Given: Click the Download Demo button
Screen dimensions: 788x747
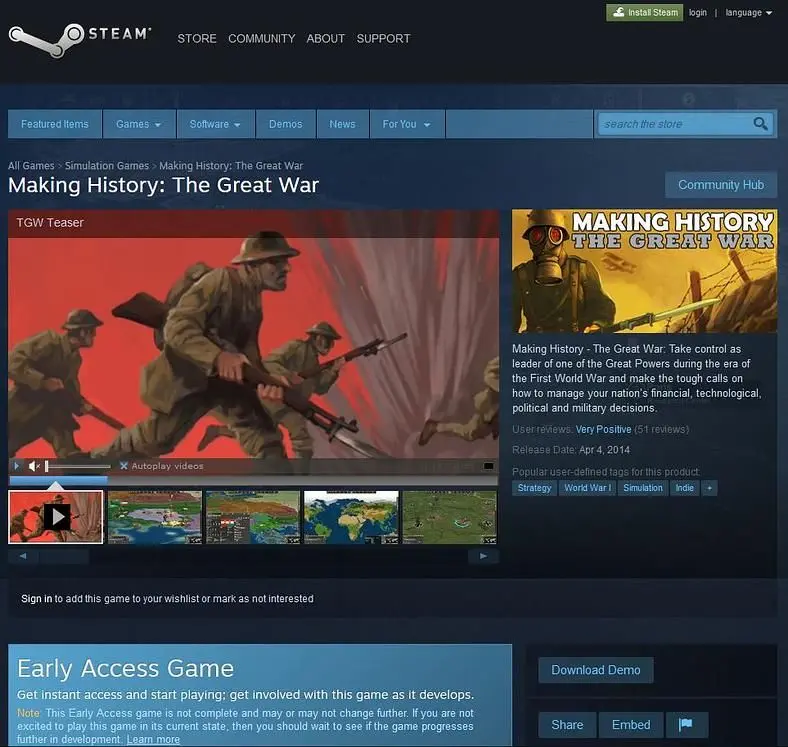Looking at the screenshot, I should pos(596,670).
